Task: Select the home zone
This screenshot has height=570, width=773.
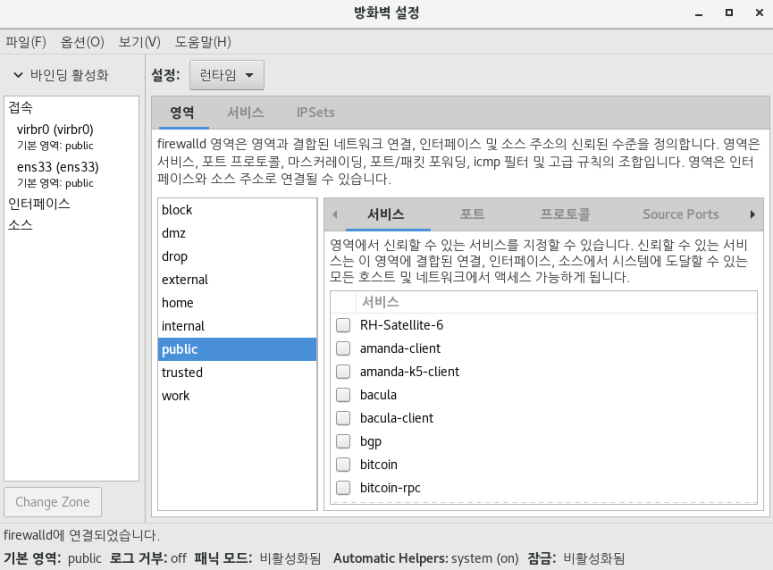Action: point(237,303)
